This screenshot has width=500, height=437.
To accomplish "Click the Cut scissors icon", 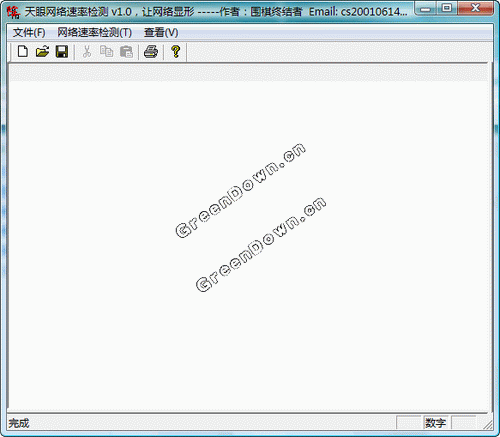I will (x=87, y=52).
